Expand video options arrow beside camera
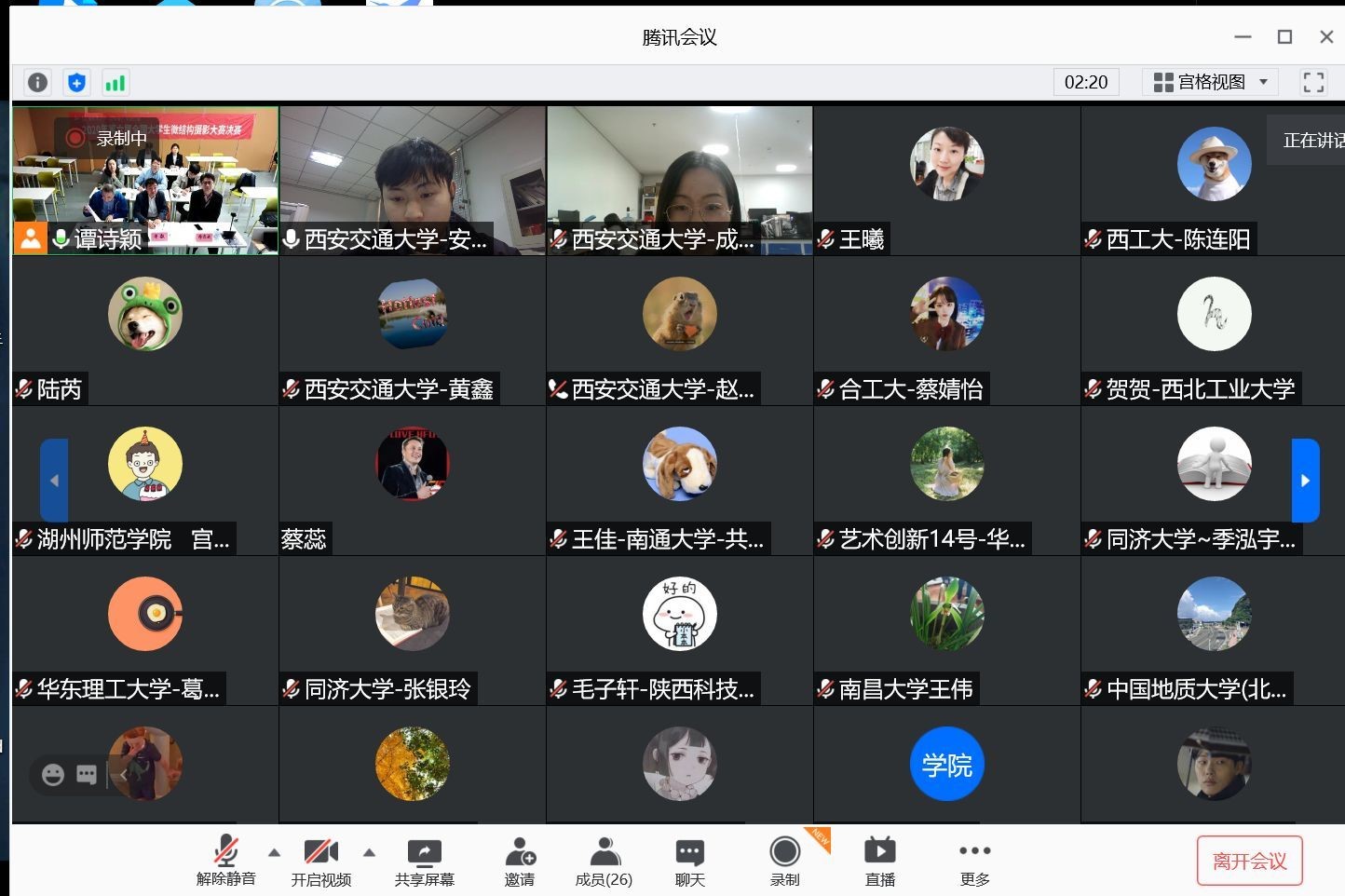Screen dimensions: 1345x896 tap(369, 852)
